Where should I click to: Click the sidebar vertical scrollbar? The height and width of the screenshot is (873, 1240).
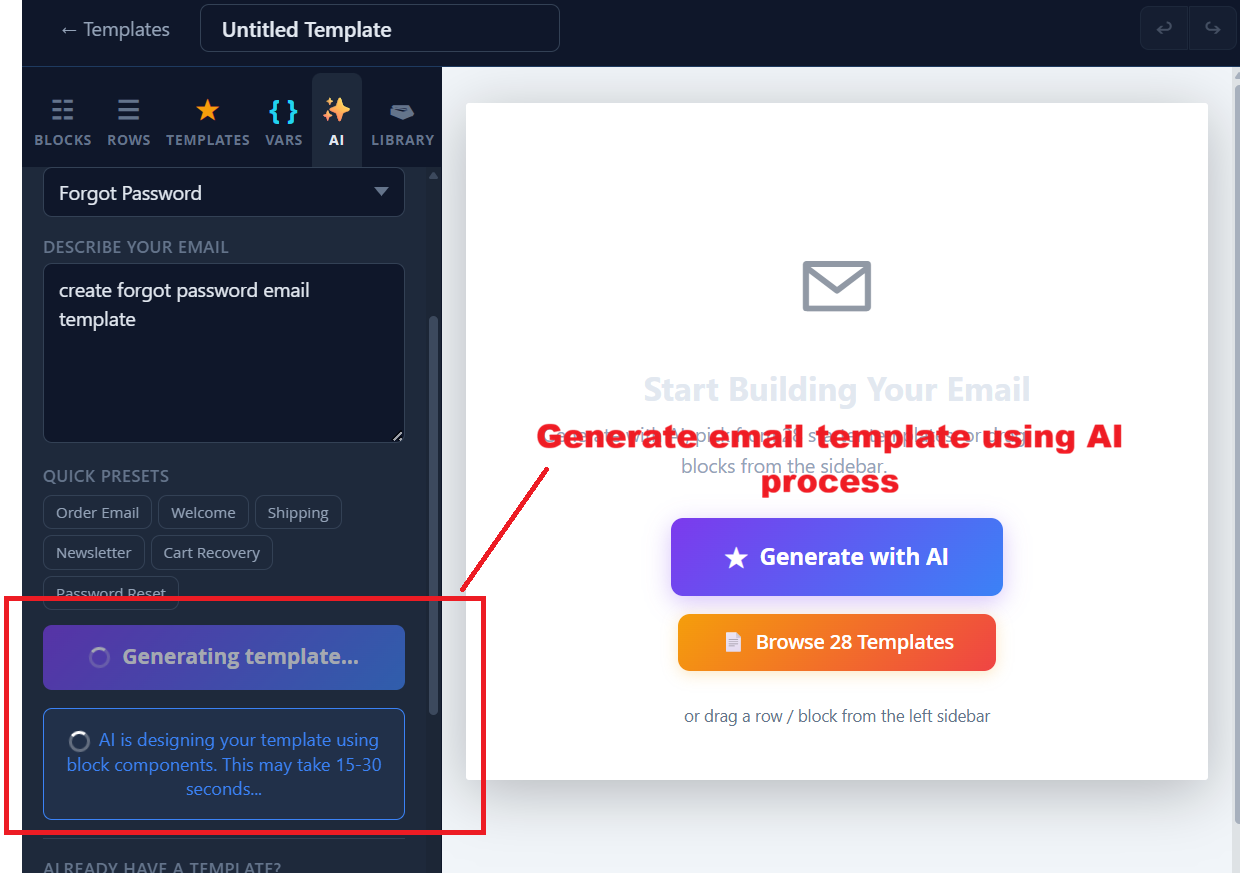pos(433,515)
